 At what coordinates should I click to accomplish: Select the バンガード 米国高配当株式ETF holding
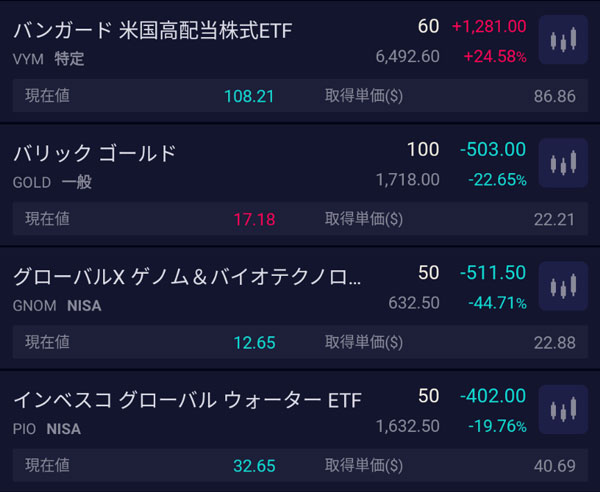pos(153,31)
